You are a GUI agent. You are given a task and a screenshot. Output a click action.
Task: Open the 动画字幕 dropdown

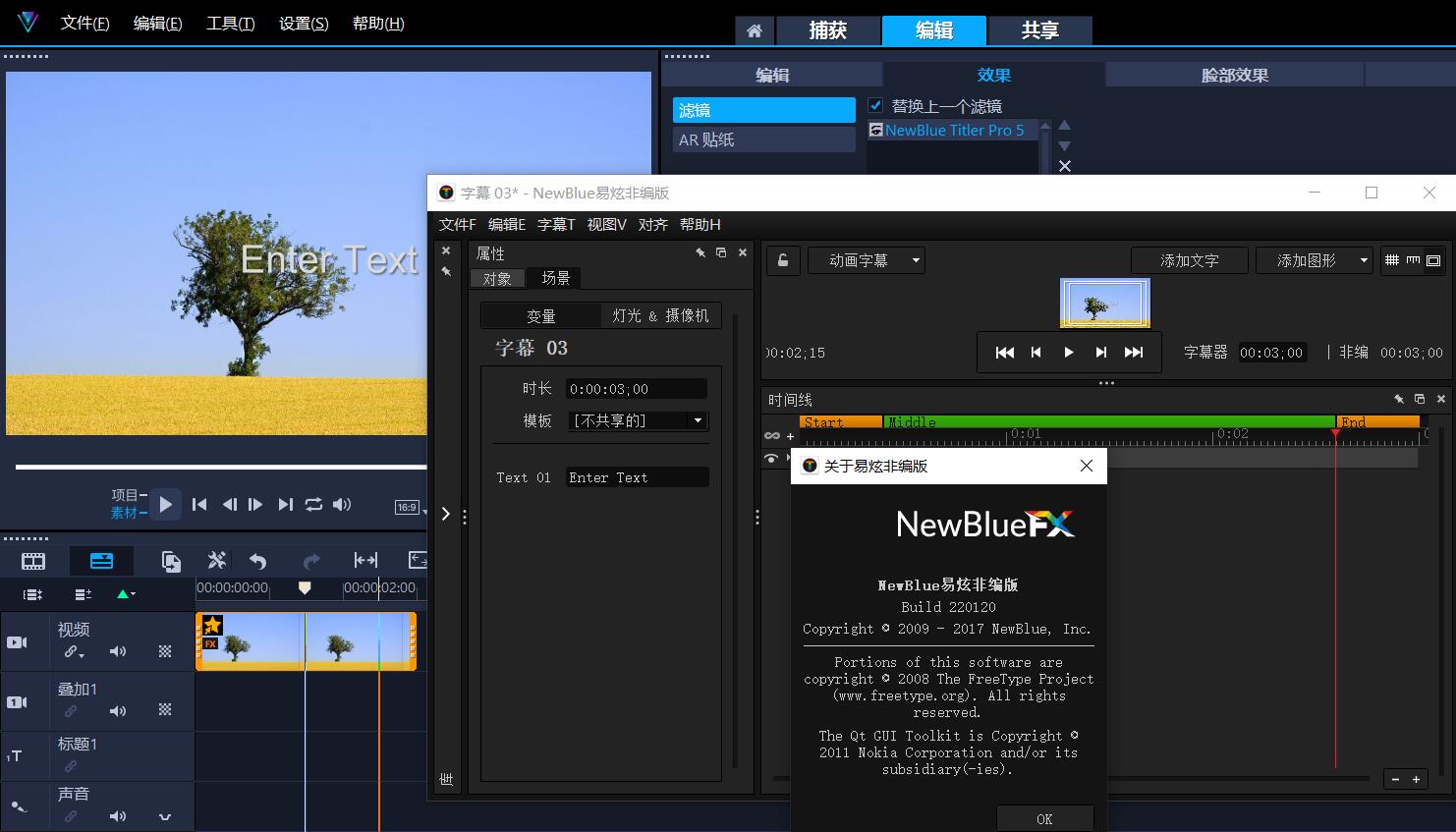coord(867,260)
